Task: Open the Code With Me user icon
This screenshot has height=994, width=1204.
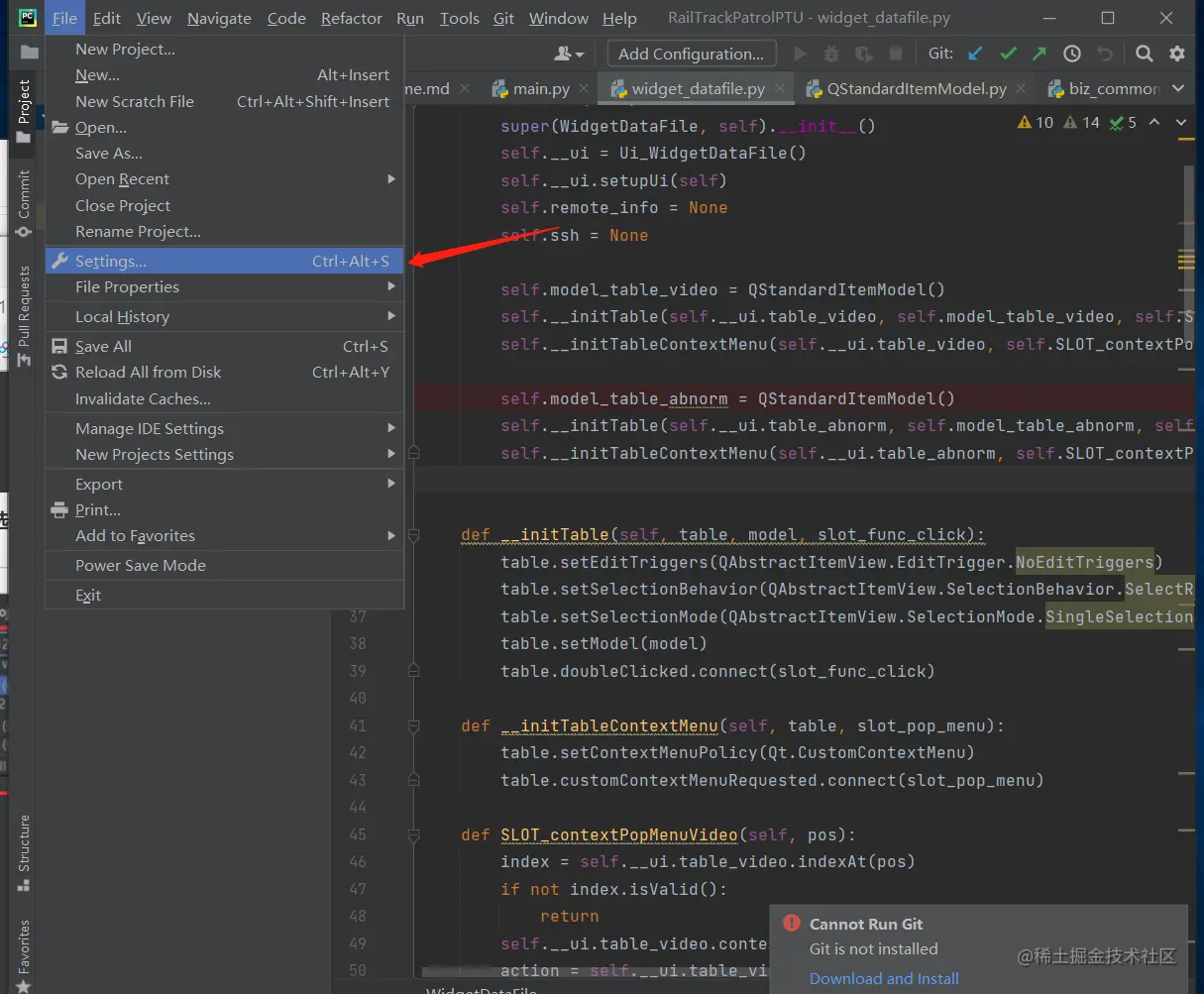Action: (569, 54)
